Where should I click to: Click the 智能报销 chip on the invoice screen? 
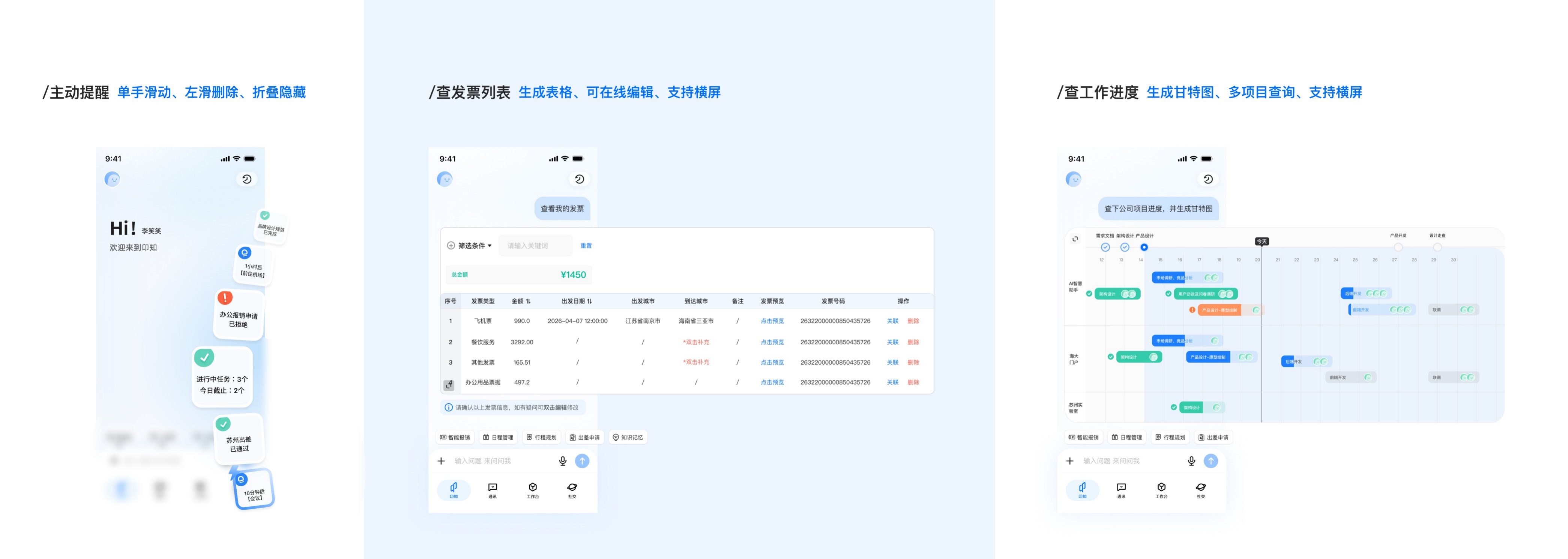click(x=455, y=437)
